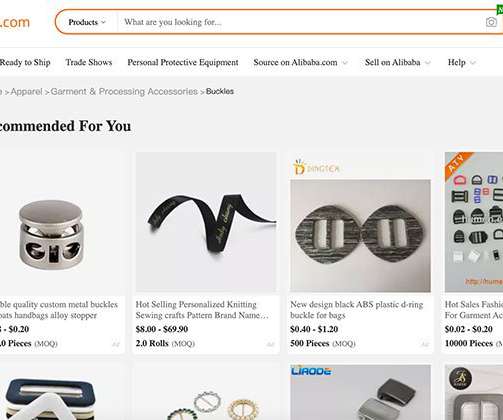Open New design black ABS buckle title

(357, 310)
